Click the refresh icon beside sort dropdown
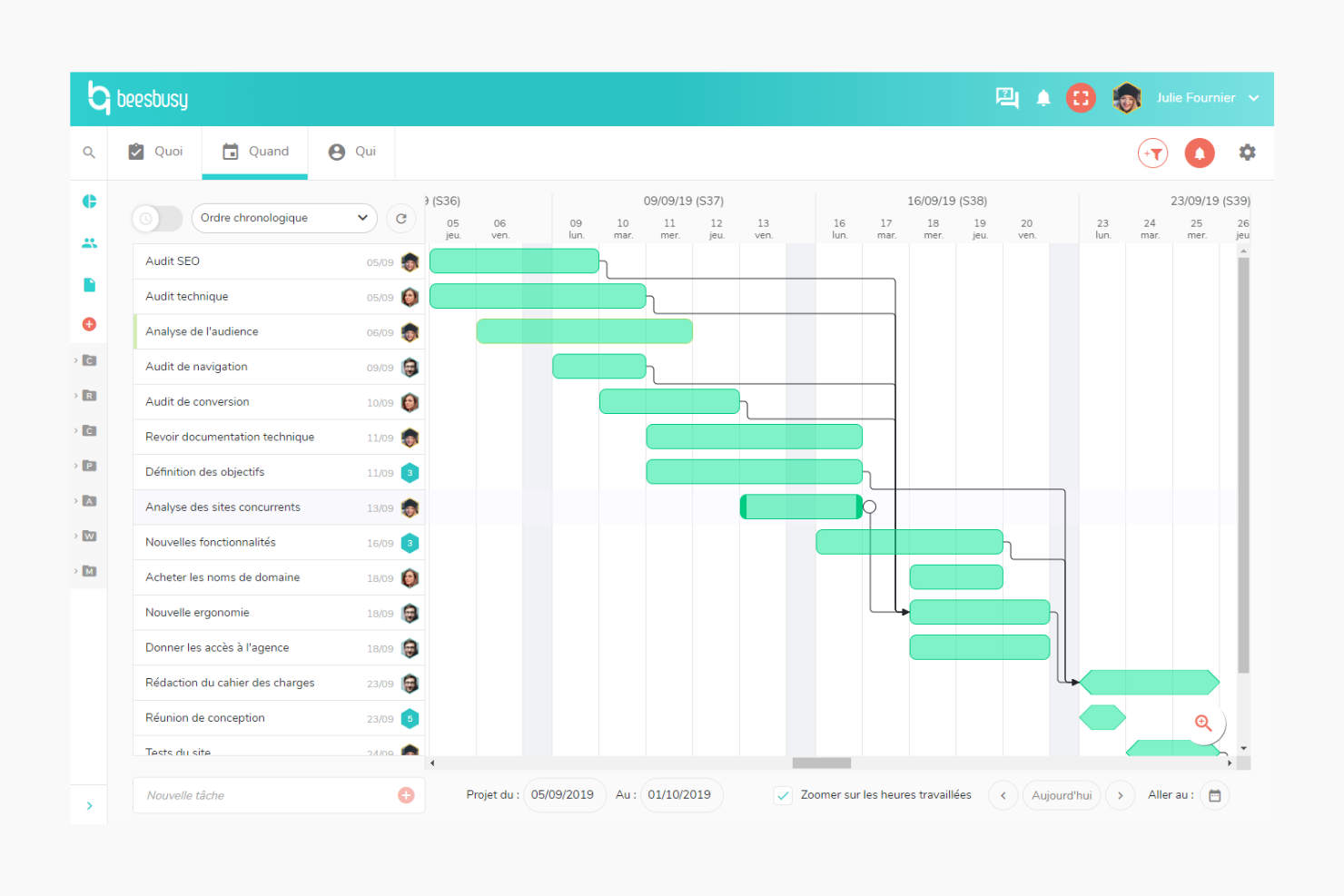The image size is (1344, 896). click(x=401, y=219)
